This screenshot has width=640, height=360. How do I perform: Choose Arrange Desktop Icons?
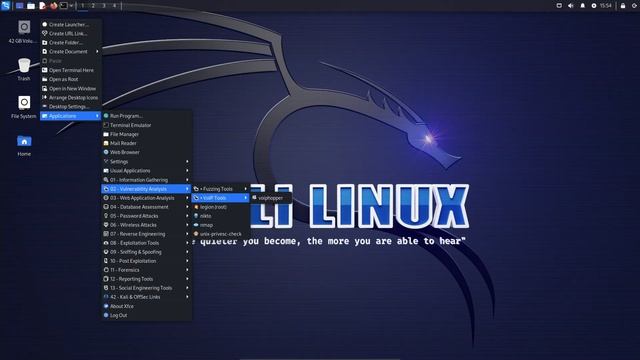[71, 98]
